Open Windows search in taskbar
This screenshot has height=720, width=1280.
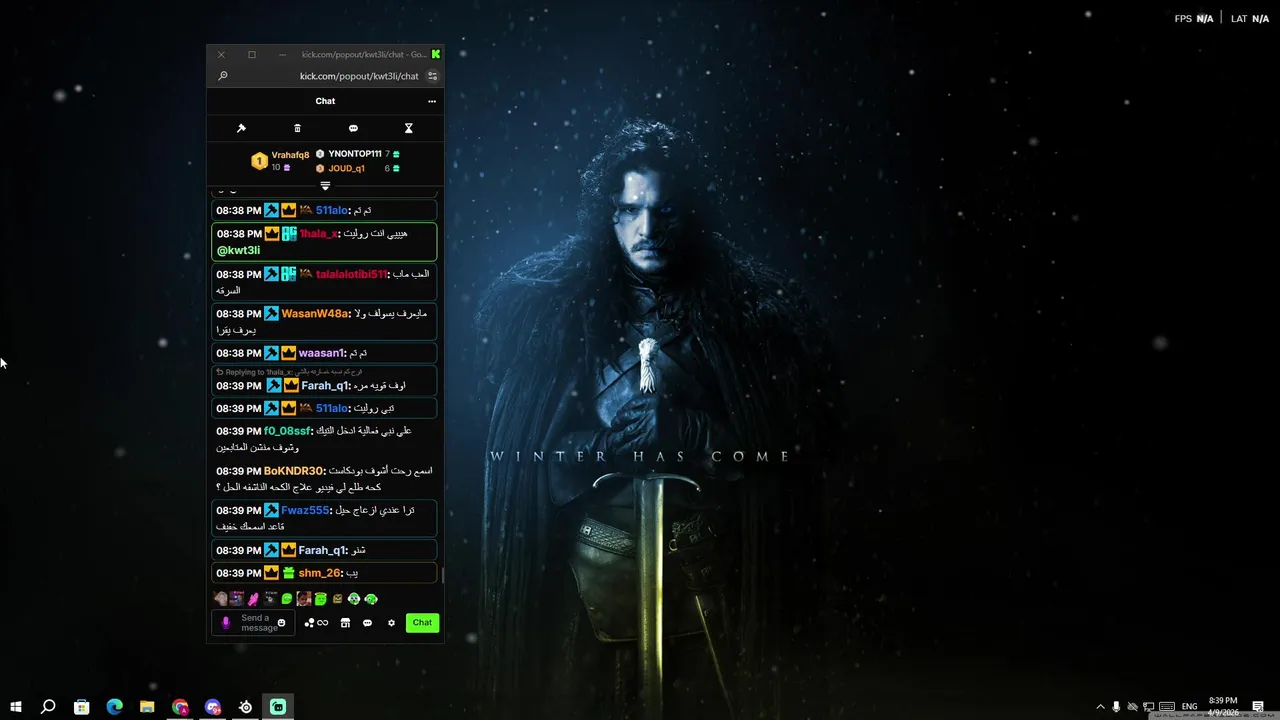(48, 707)
